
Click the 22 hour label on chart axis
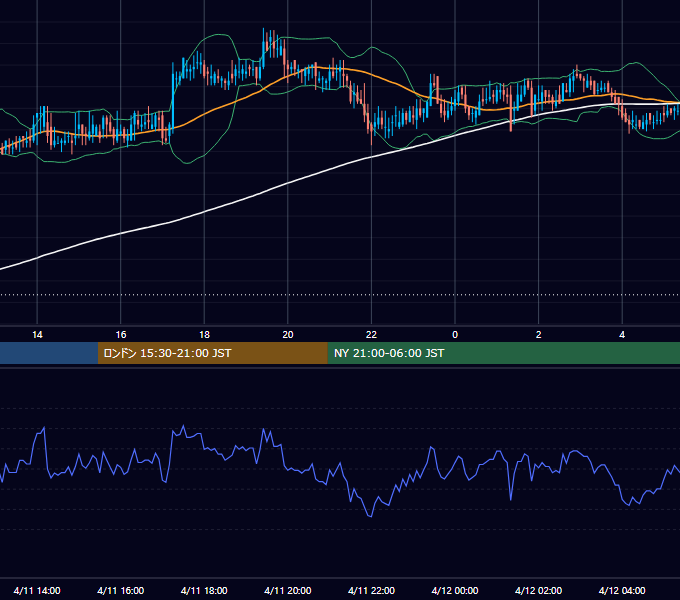point(371,335)
